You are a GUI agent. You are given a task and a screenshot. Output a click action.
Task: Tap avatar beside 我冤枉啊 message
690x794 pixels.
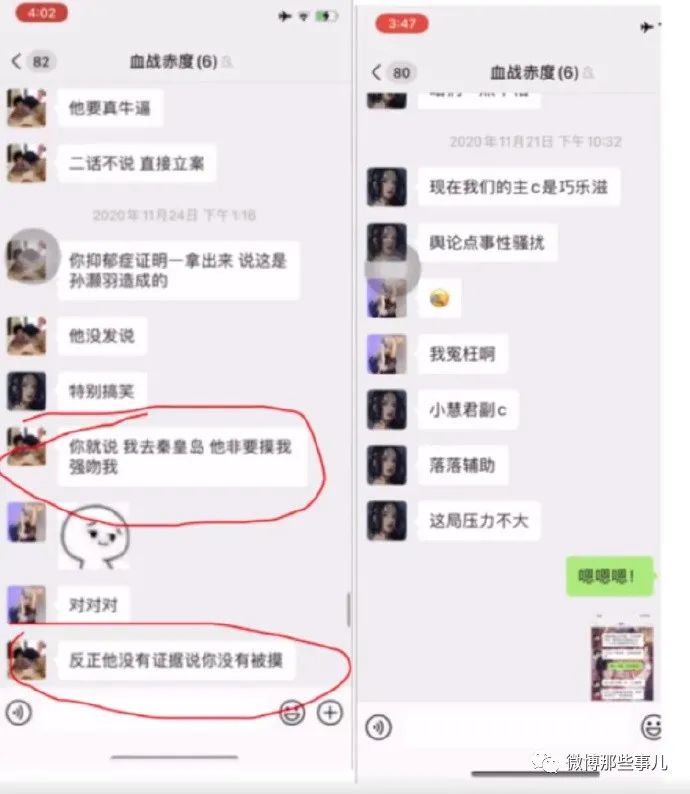pyautogui.click(x=387, y=354)
